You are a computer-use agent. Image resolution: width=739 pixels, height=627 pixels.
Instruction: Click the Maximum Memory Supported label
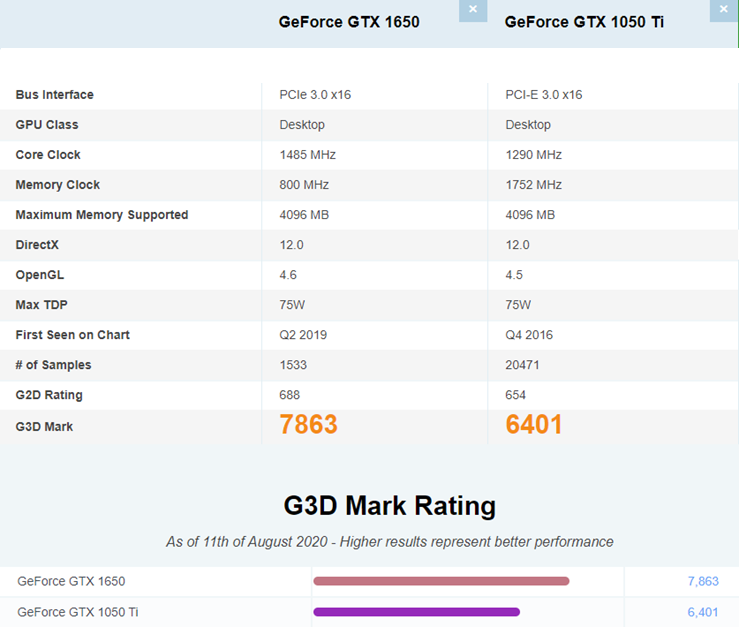point(102,215)
